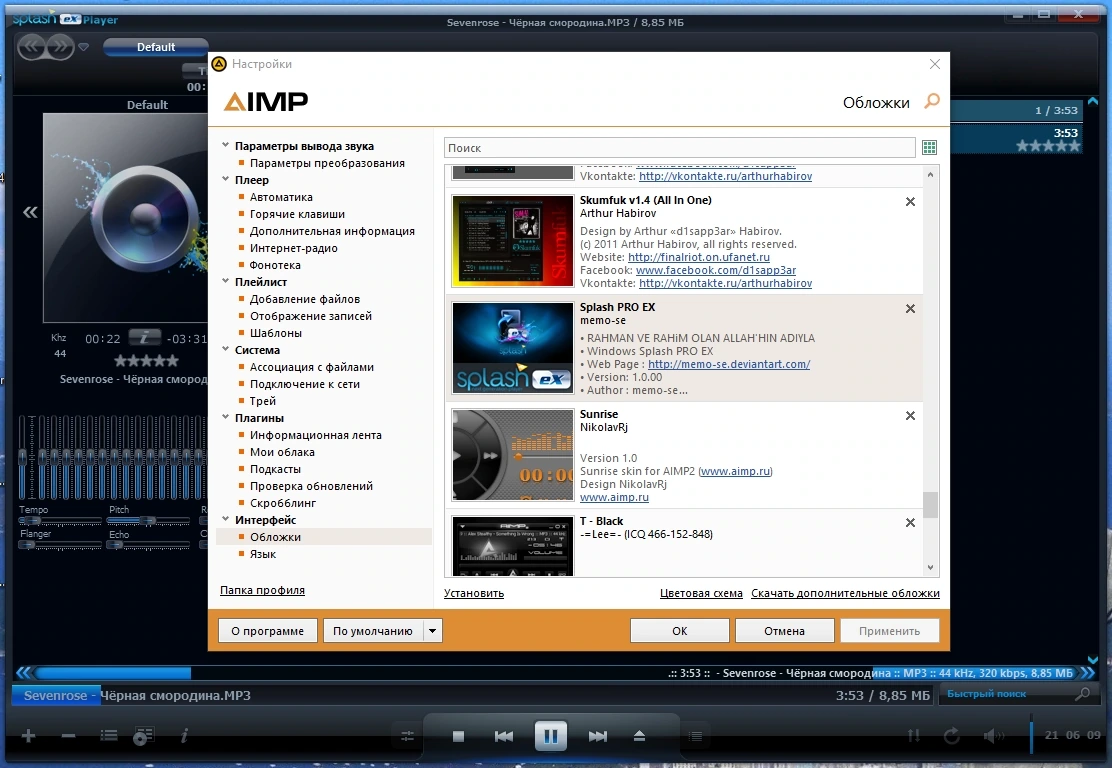Select the Skumfuk v1.4 skin thumbnail
This screenshot has height=768, width=1112.
pyautogui.click(x=513, y=241)
